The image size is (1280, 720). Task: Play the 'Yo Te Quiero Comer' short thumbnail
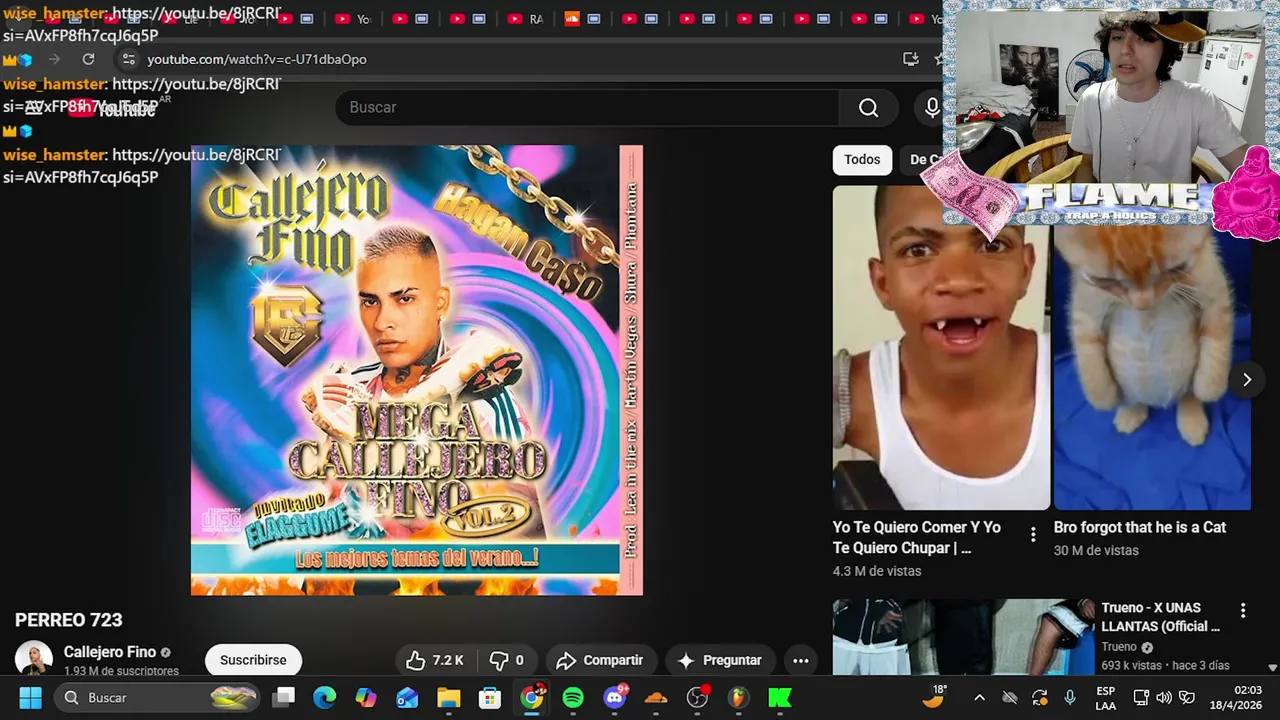[x=941, y=347]
